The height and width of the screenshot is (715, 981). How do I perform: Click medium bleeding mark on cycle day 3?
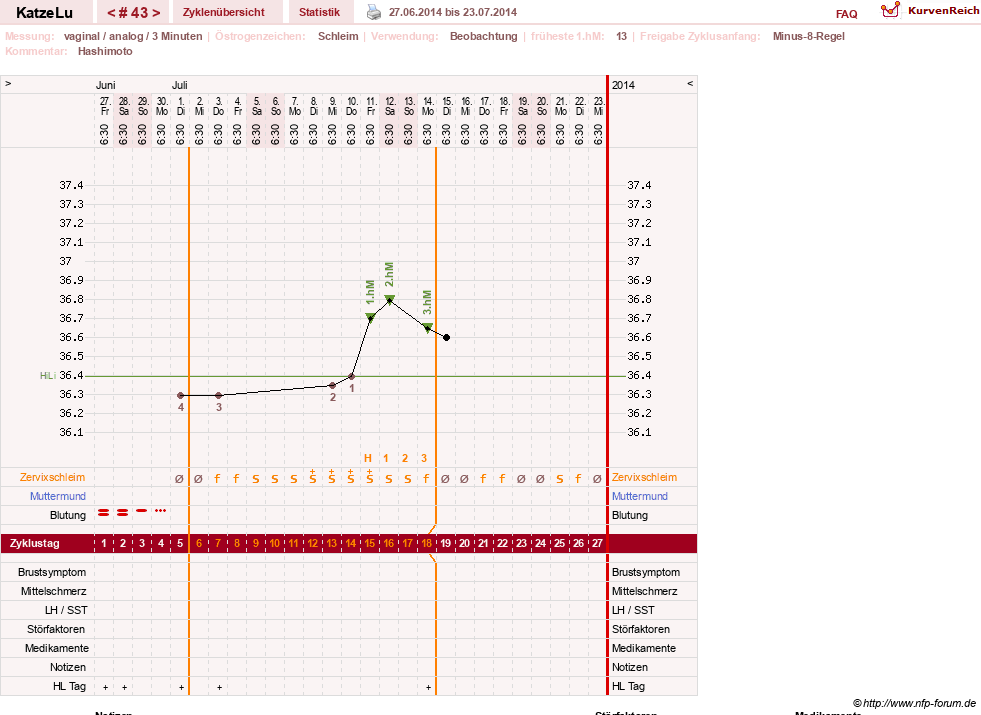[142, 511]
